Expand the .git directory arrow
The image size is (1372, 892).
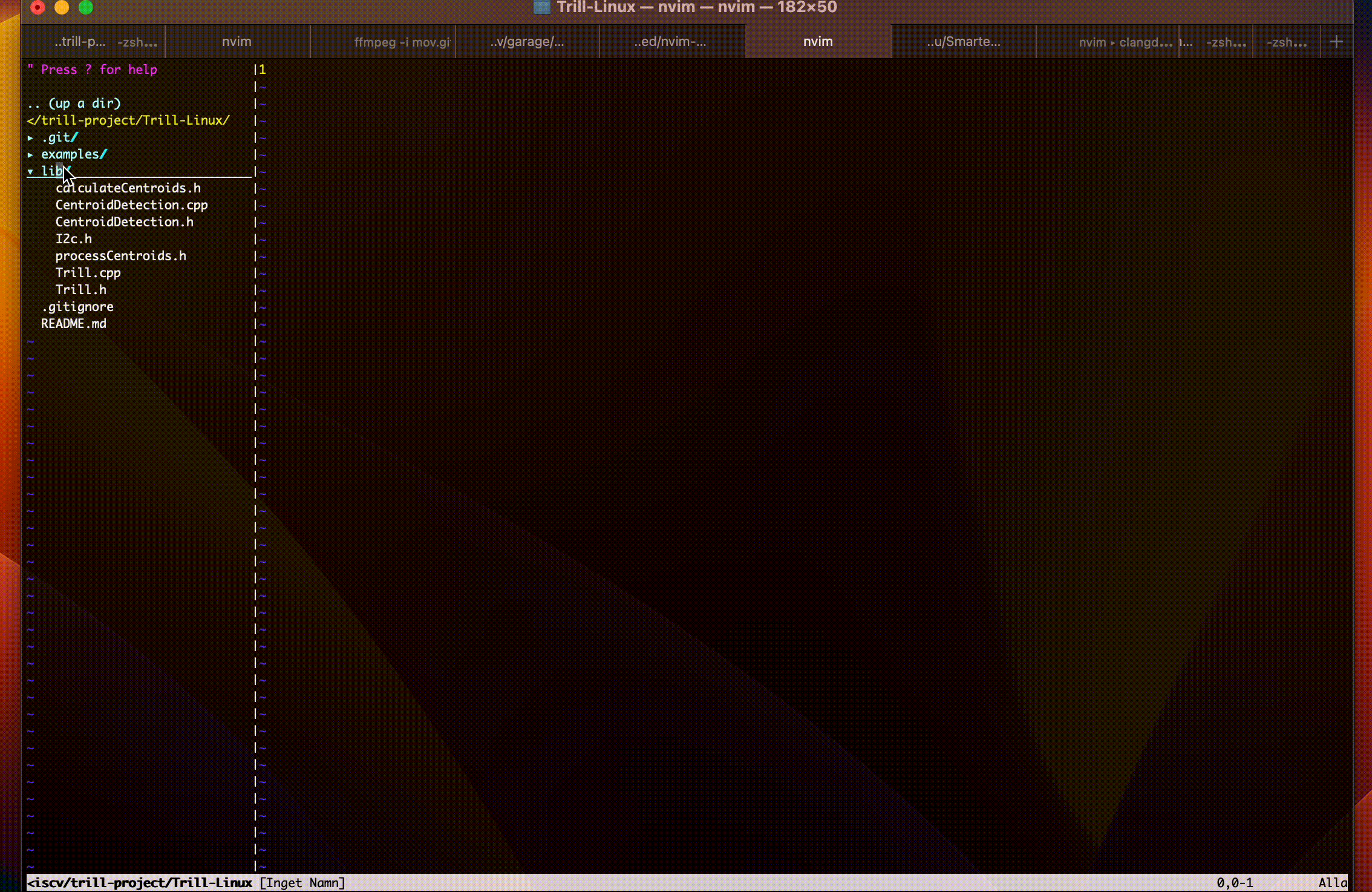coord(30,138)
